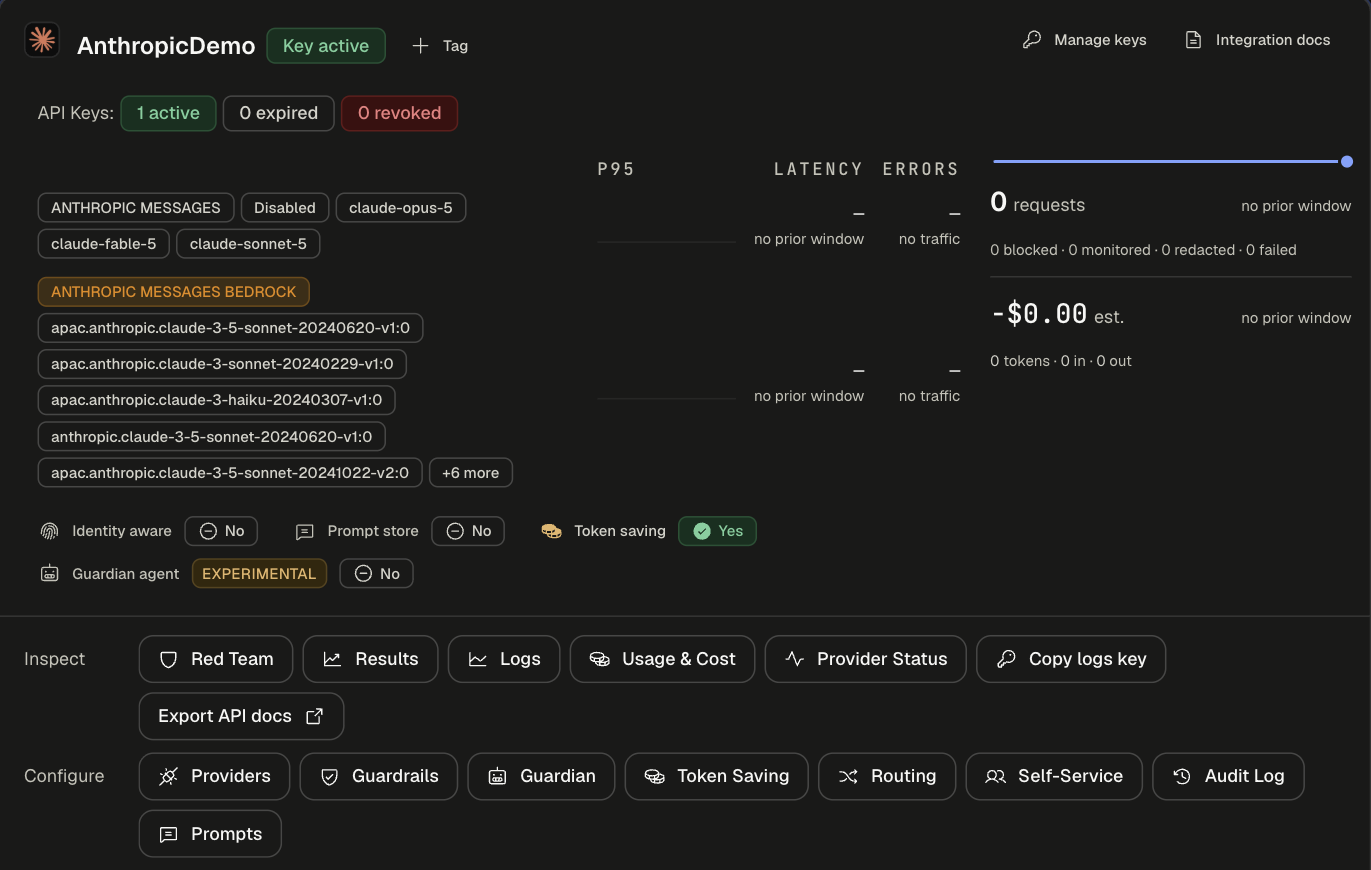Click the claude-fable-5 model chip
This screenshot has width=1371, height=870.
[x=104, y=244]
